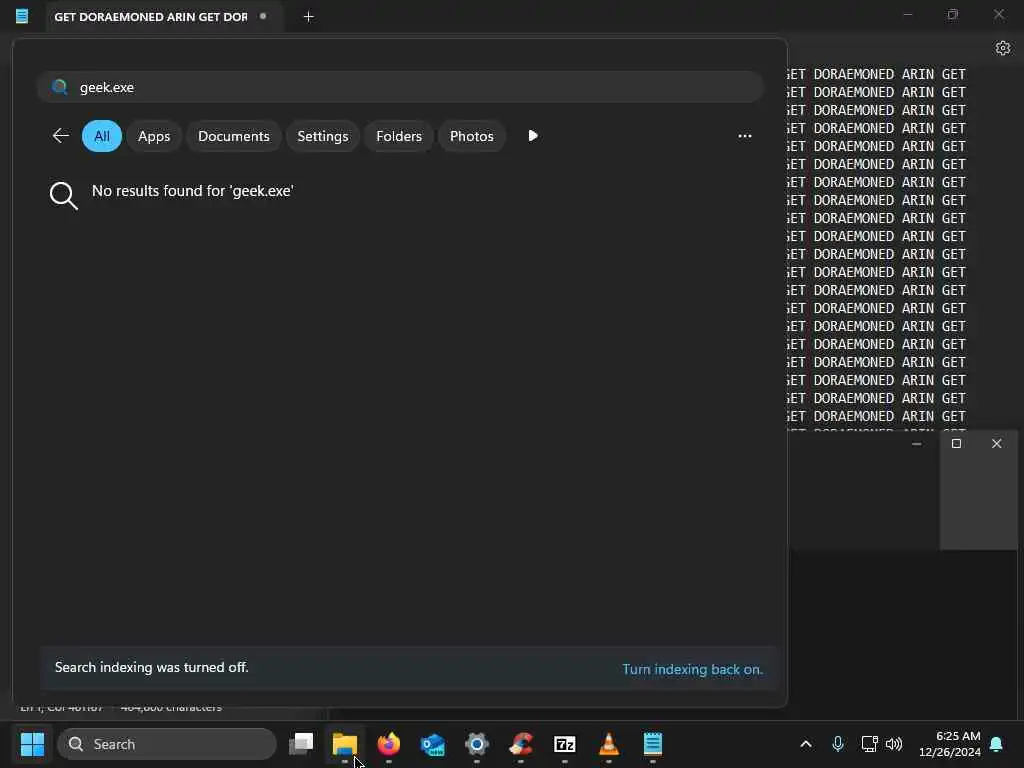Open File Explorer from the taskbar
The height and width of the screenshot is (768, 1024).
point(345,744)
